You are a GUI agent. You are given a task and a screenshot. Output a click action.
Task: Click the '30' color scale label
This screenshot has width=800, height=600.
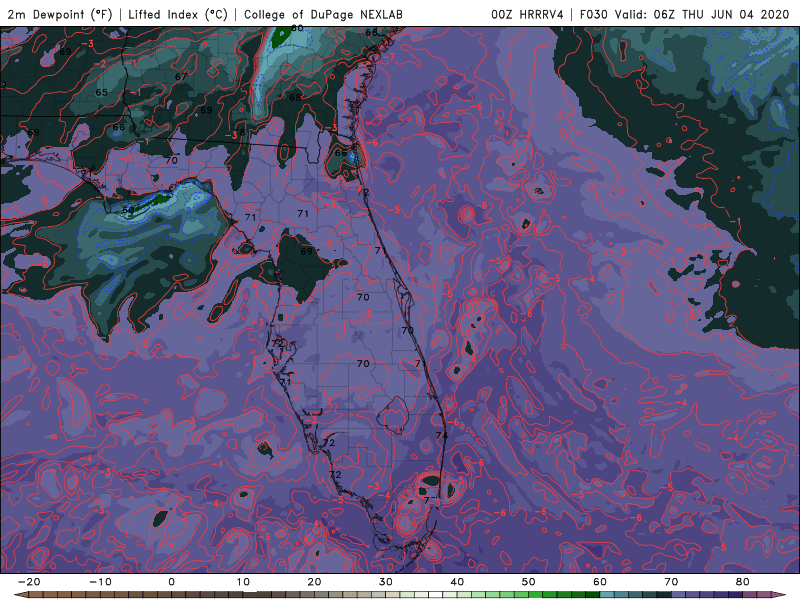tap(386, 582)
